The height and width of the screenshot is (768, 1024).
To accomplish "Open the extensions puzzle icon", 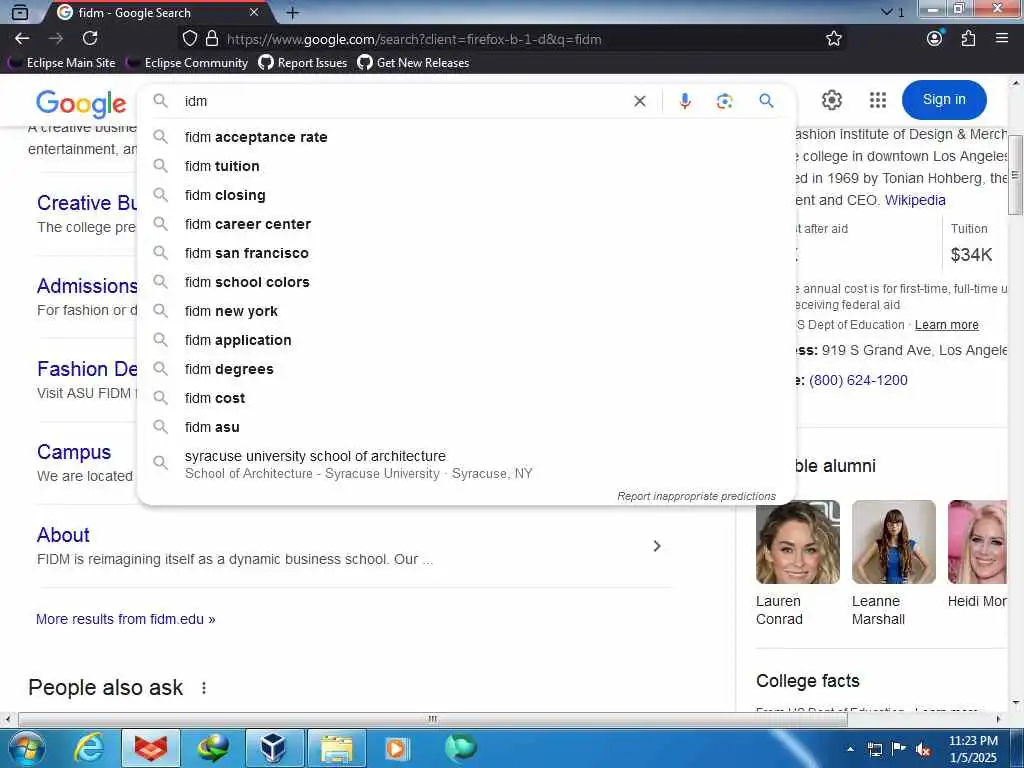I will point(968,39).
